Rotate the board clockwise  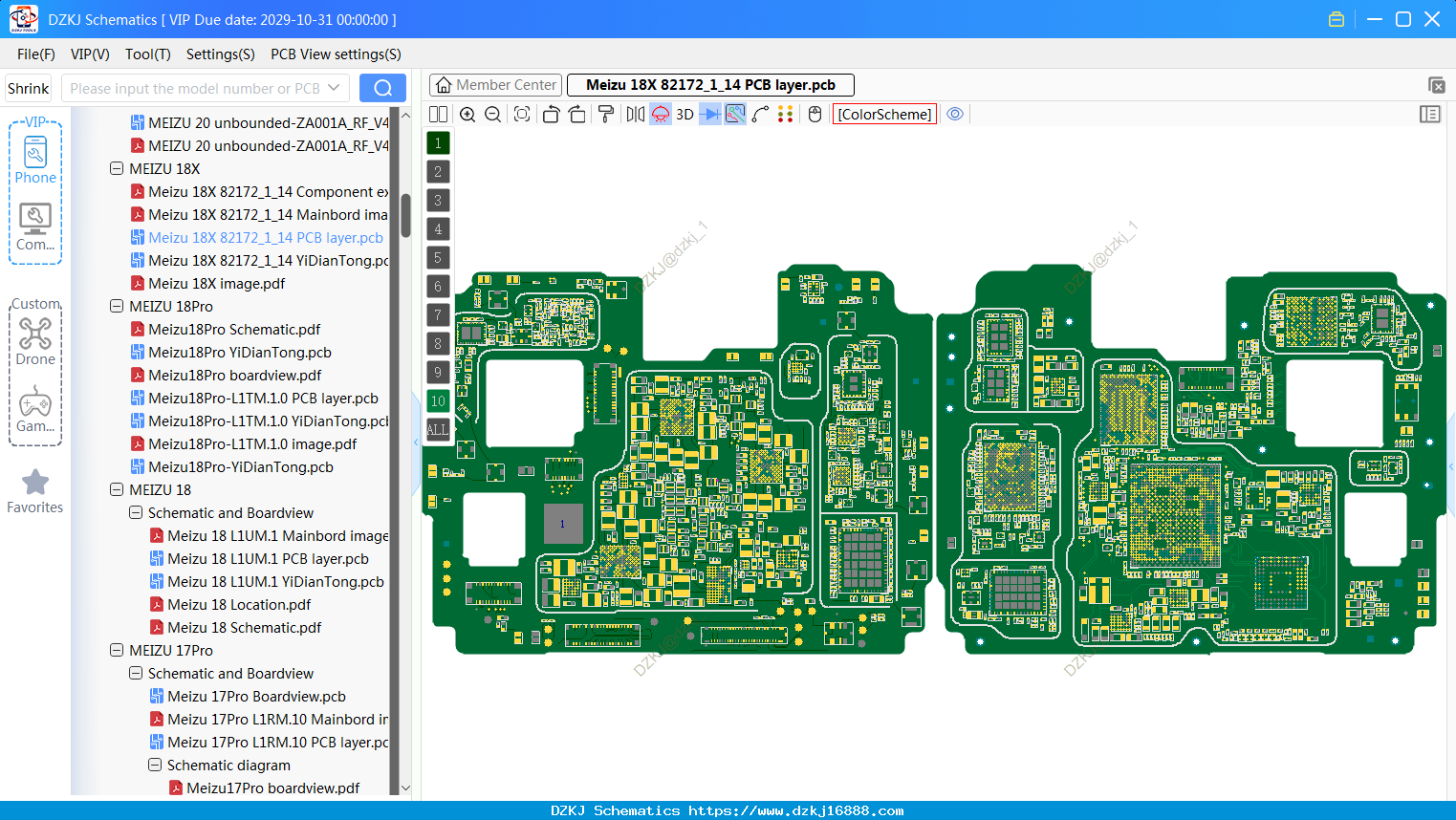pyautogui.click(x=576, y=115)
